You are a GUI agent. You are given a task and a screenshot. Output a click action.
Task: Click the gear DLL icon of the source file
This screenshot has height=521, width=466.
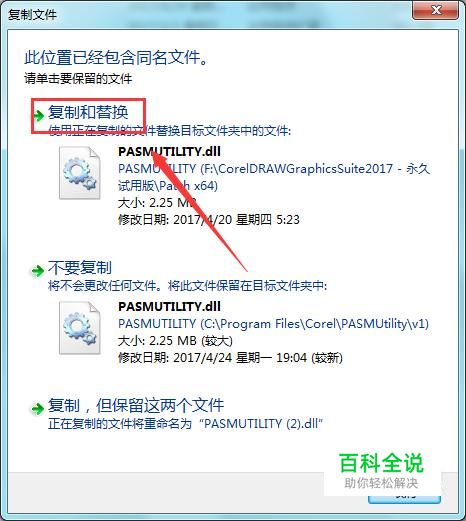pyautogui.click(x=80, y=173)
